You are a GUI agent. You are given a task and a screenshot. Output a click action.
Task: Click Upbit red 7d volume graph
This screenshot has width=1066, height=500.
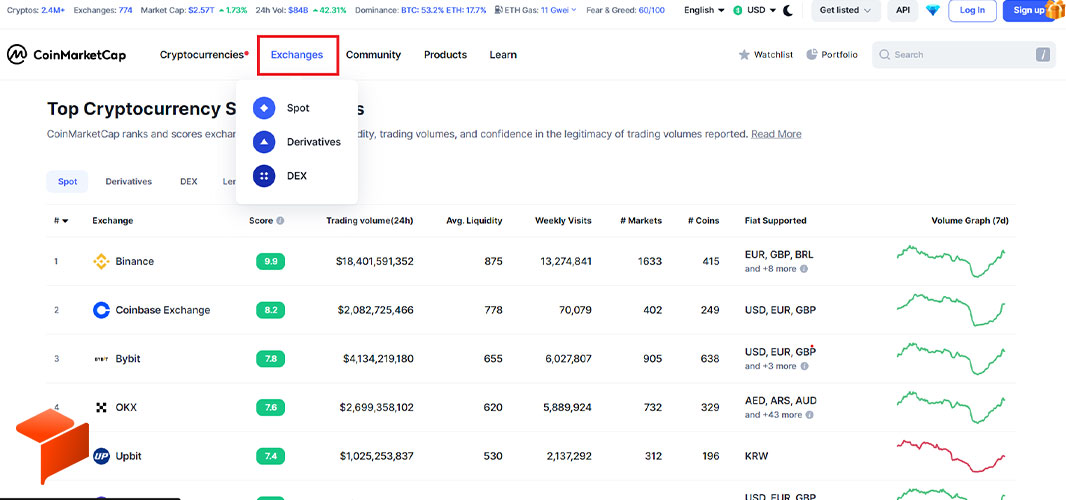tap(951, 456)
